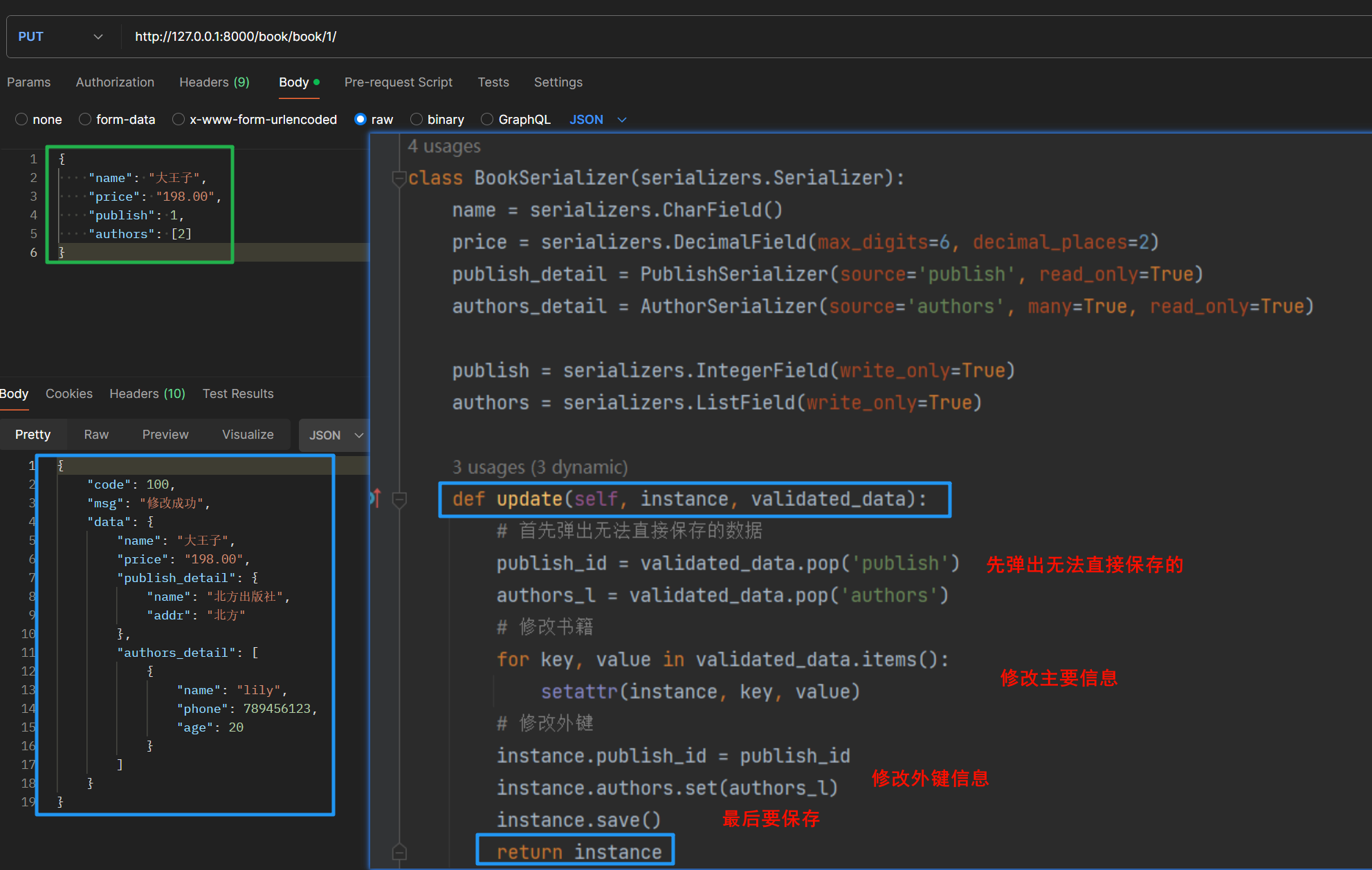Click the 'class BookSerializer' declaration line
Image resolution: width=1372 pixels, height=870 pixels.
[x=656, y=178]
